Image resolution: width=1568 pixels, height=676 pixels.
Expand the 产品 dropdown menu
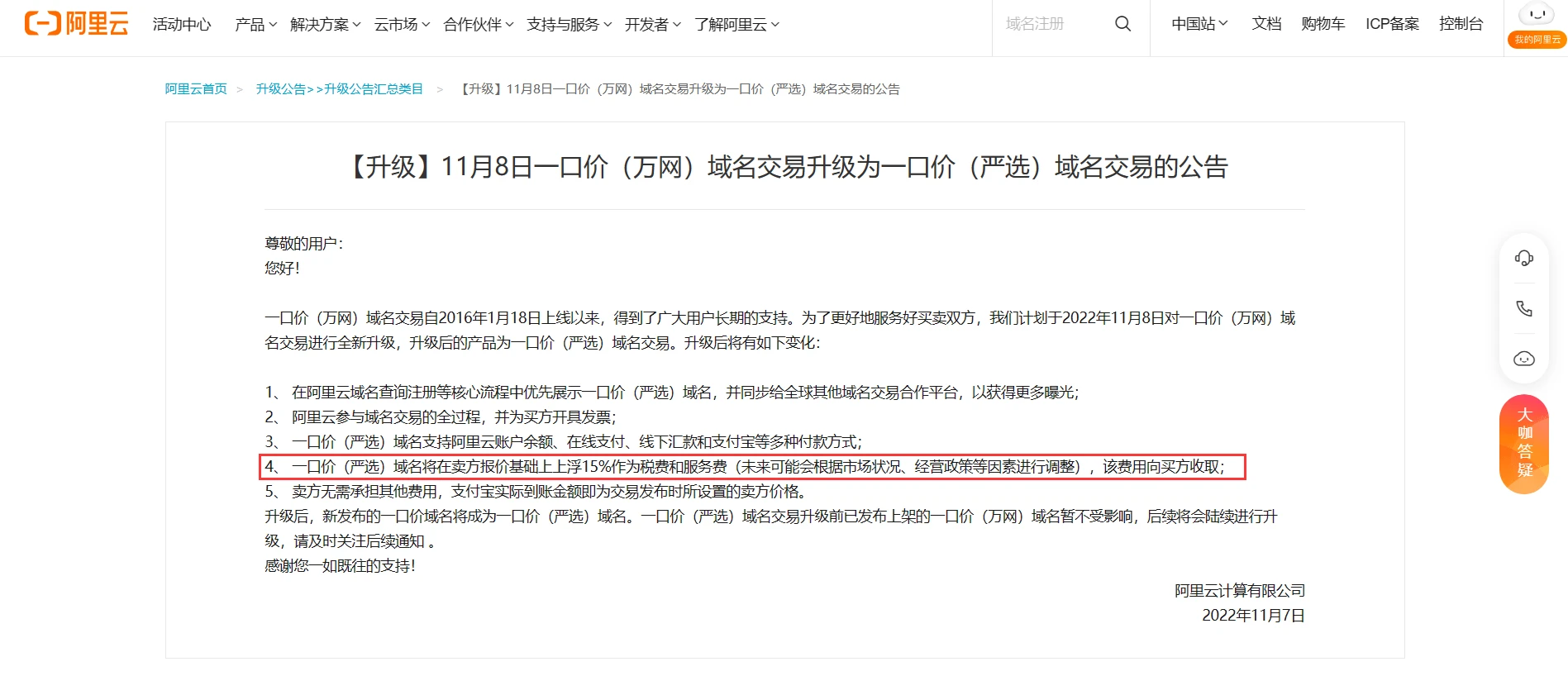(x=255, y=25)
